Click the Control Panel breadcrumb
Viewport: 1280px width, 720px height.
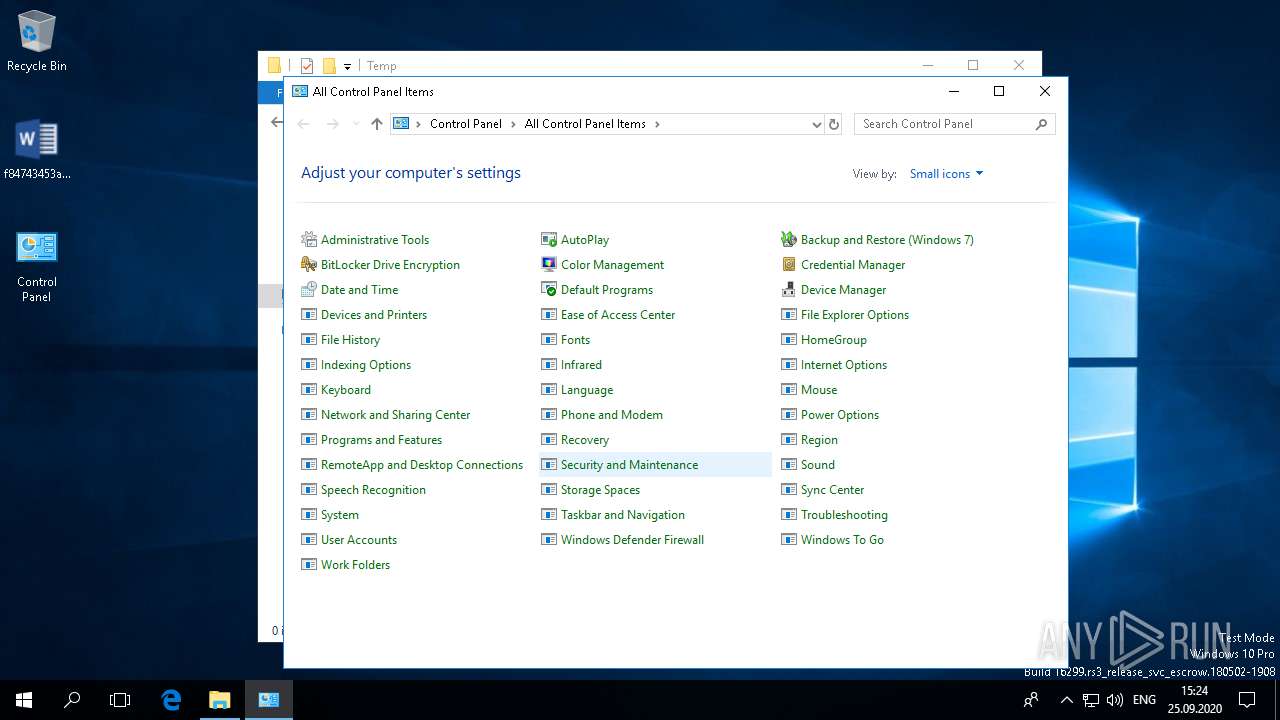pyautogui.click(x=466, y=124)
